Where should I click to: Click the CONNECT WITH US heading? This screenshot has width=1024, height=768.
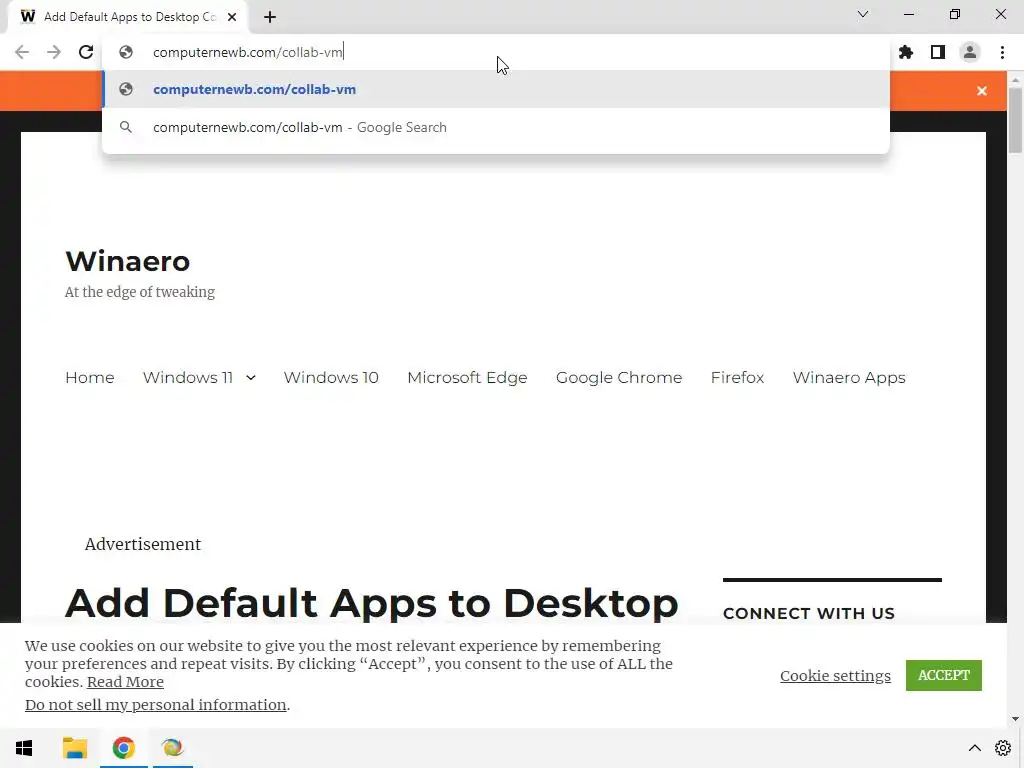808,613
